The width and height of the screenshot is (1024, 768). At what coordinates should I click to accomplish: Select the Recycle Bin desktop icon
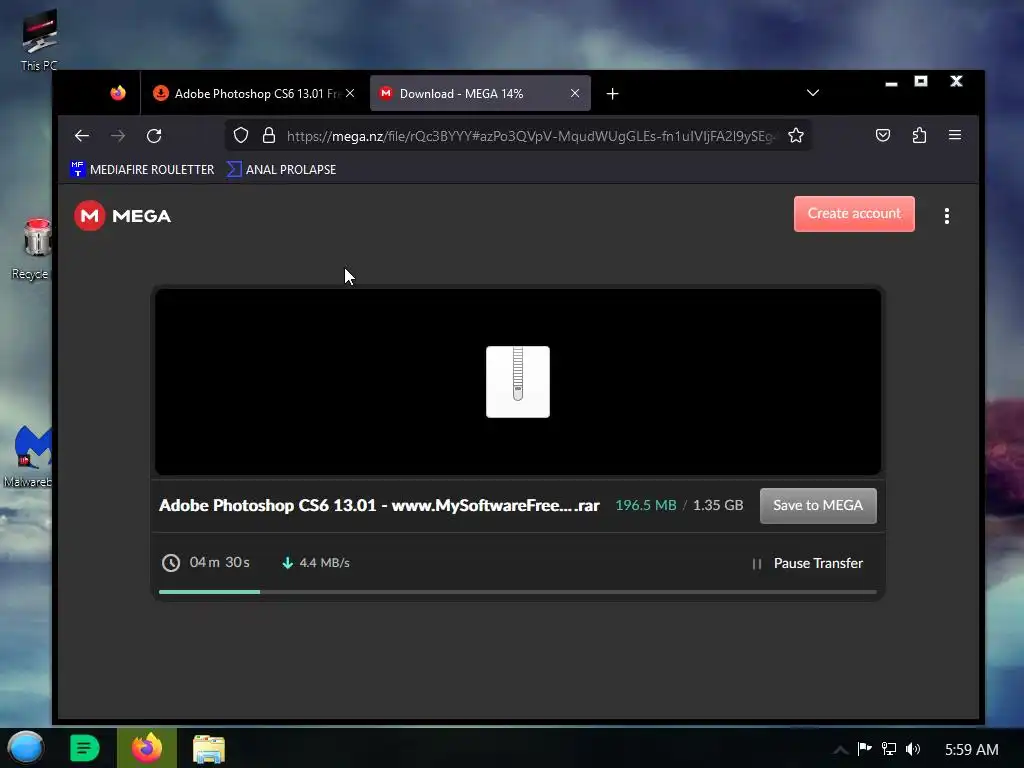[31, 249]
